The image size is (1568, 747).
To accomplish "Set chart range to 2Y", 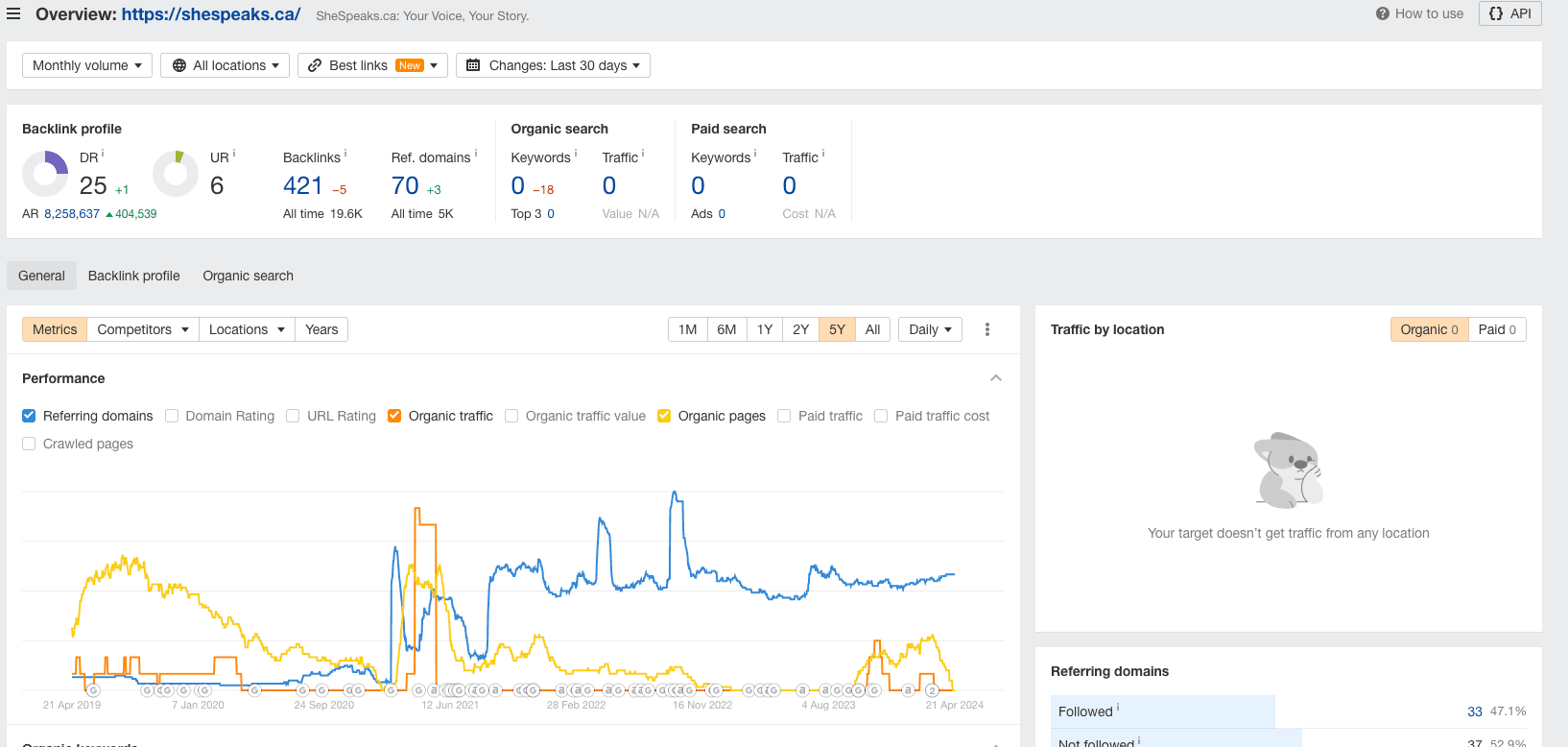I will pyautogui.click(x=800, y=329).
